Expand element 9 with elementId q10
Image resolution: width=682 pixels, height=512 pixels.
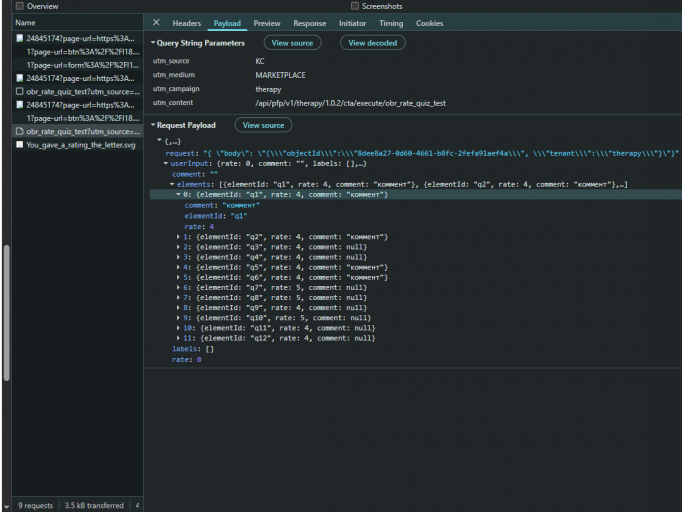[x=178, y=318]
